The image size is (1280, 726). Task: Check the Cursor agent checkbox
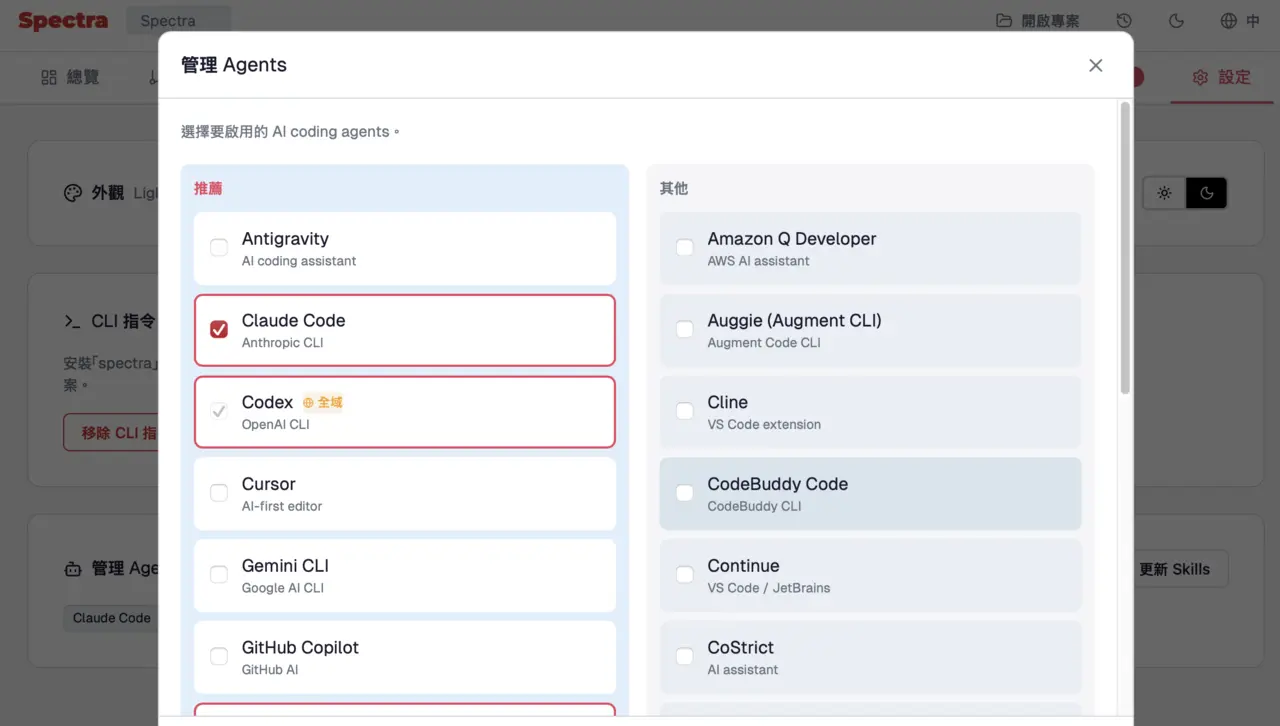pyautogui.click(x=219, y=493)
